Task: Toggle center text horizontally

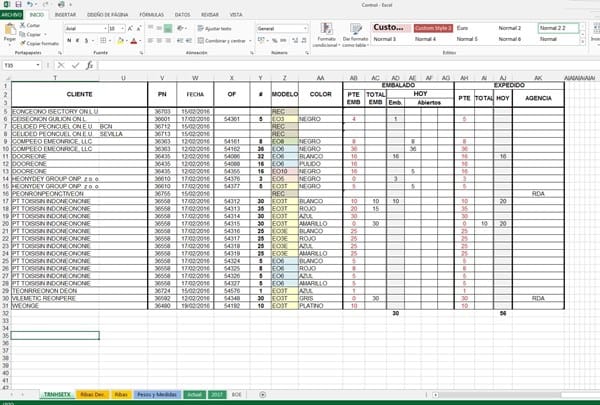Action: [x=159, y=41]
